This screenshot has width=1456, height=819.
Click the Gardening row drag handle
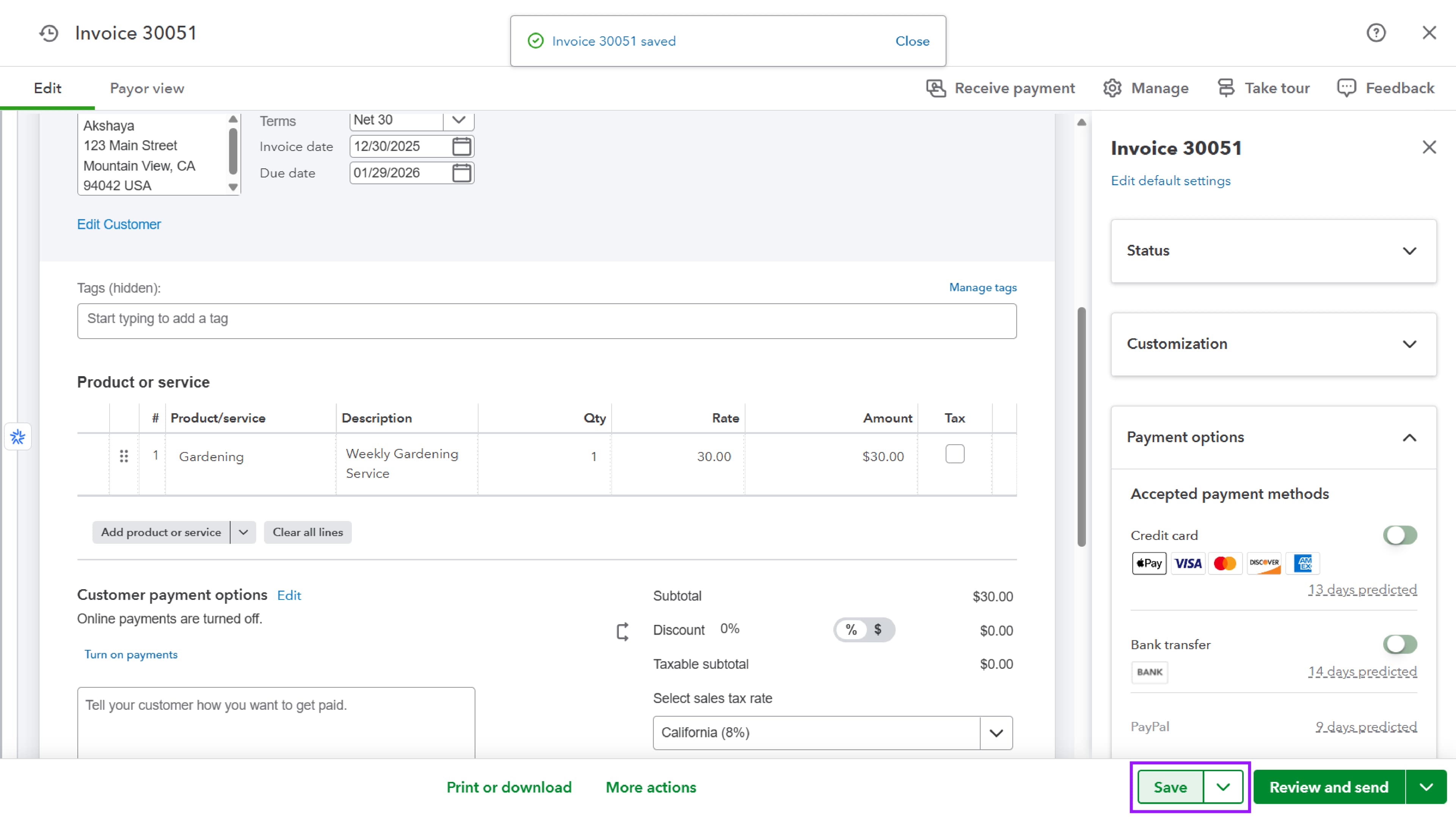pyautogui.click(x=124, y=456)
